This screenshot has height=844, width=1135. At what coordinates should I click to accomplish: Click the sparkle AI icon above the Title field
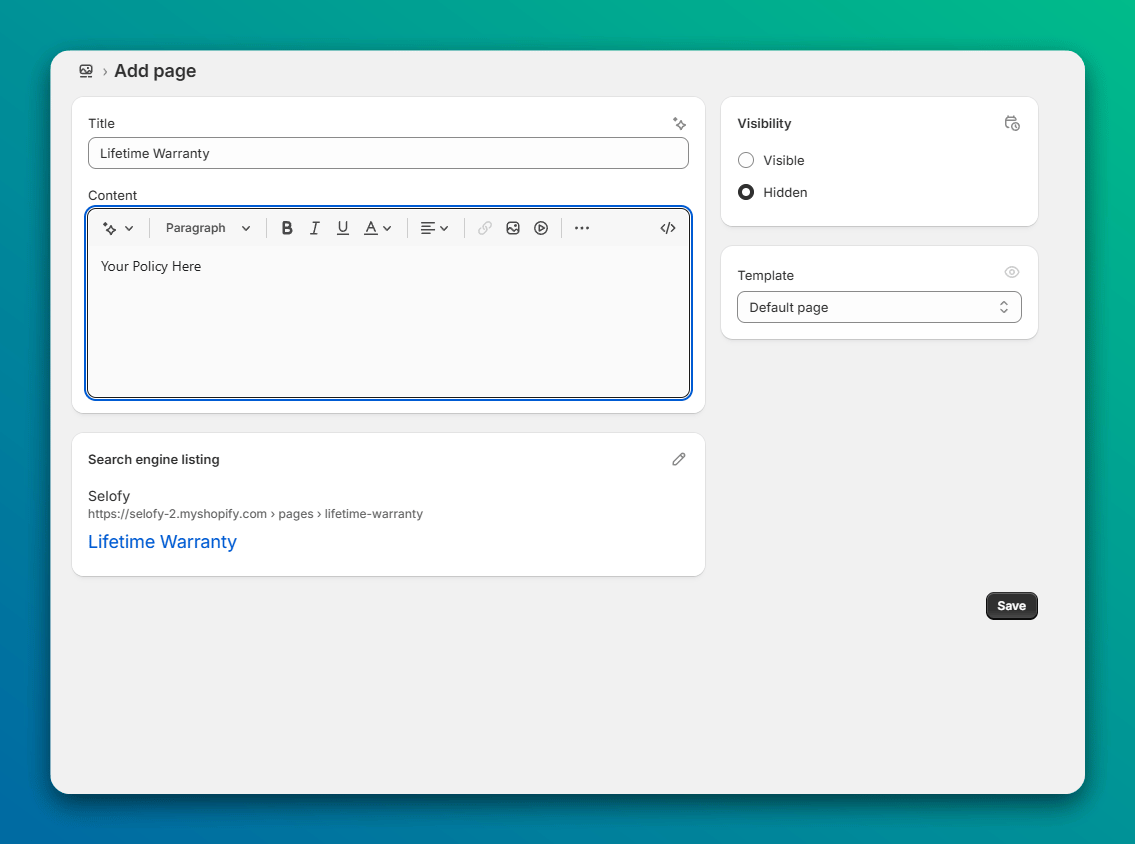coord(679,123)
